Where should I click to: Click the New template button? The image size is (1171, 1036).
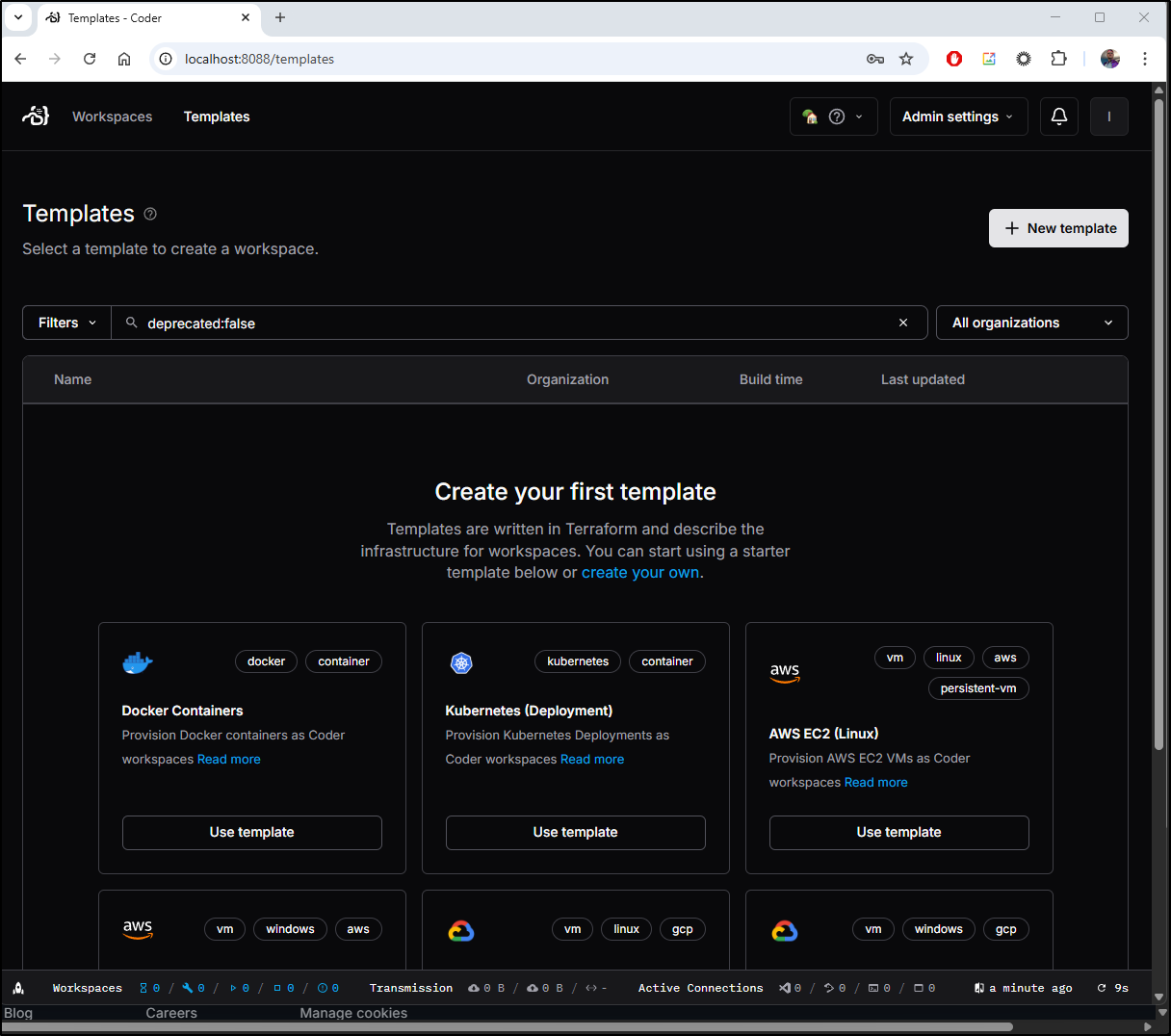1058,228
